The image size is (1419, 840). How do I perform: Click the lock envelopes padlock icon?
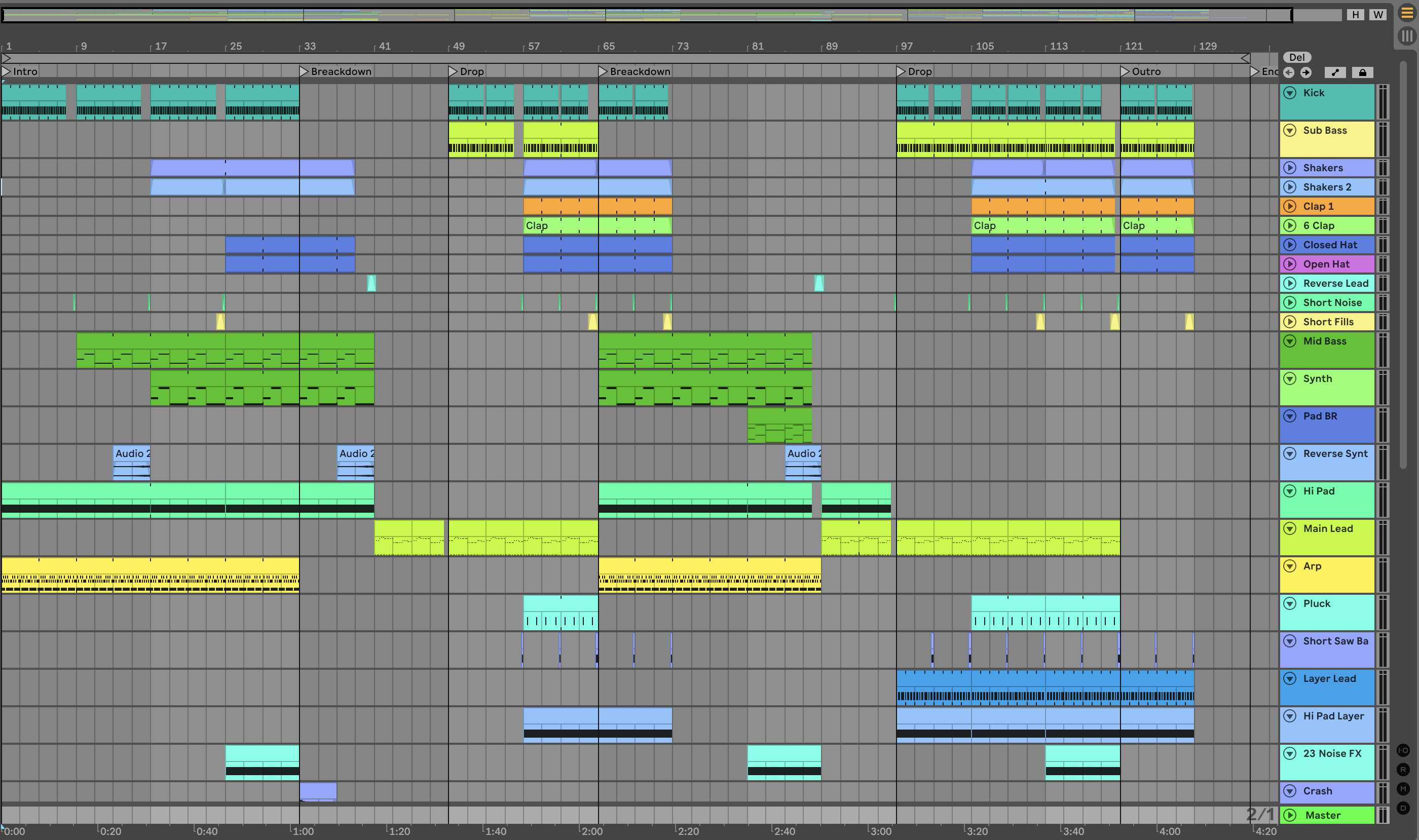tap(1362, 72)
